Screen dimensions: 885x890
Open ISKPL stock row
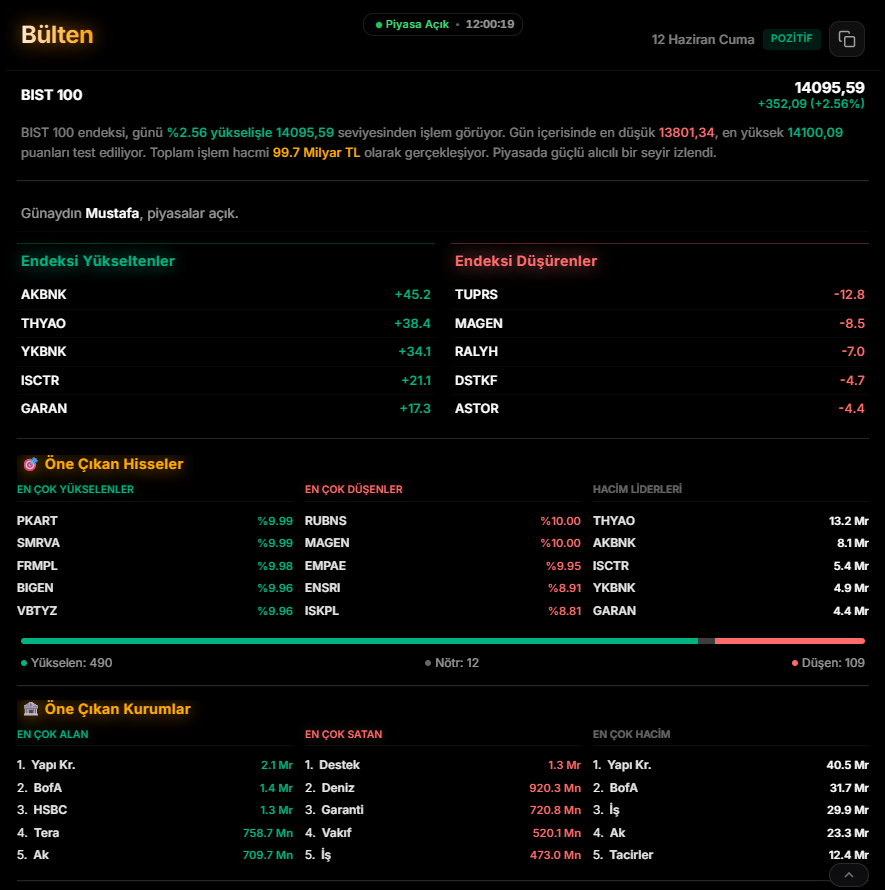443,611
